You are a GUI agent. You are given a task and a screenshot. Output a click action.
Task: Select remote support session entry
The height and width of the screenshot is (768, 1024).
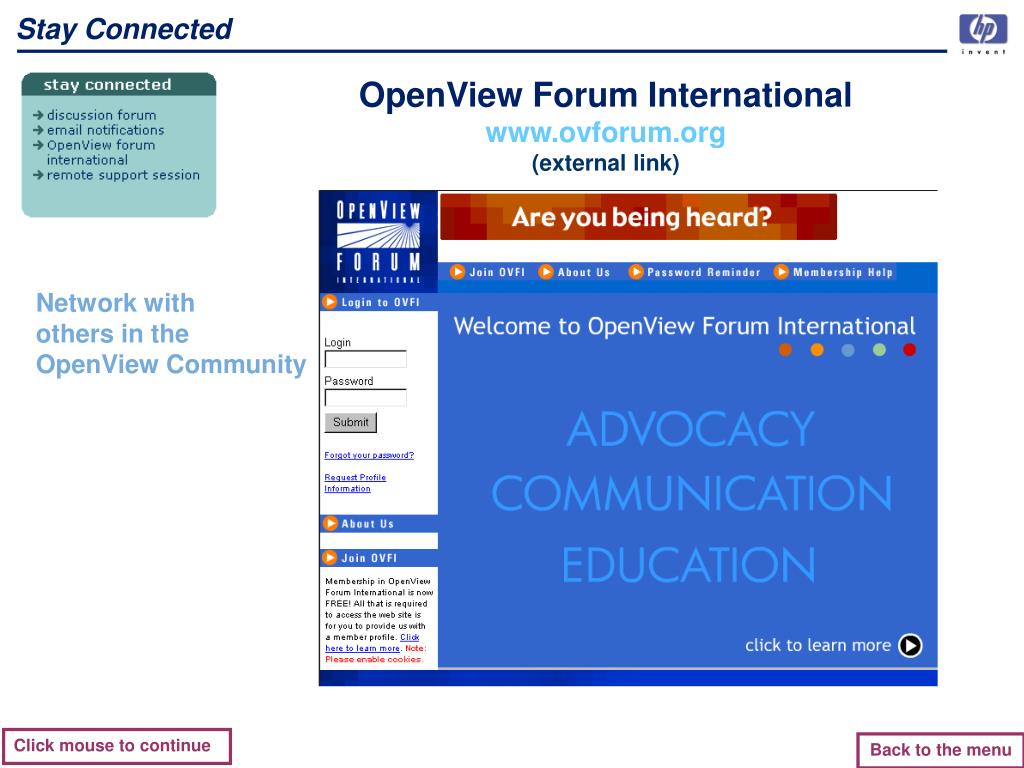pyautogui.click(x=123, y=175)
